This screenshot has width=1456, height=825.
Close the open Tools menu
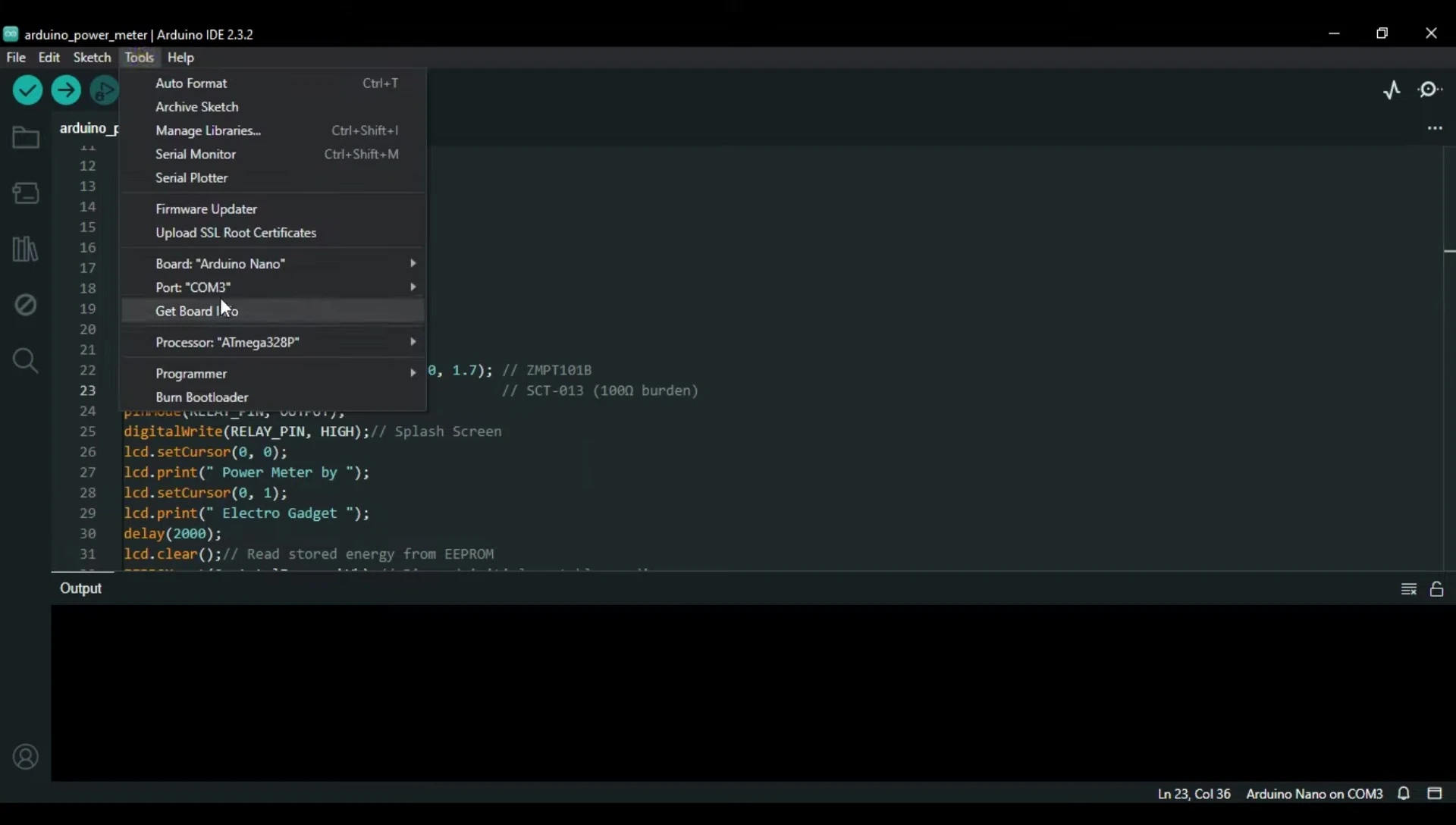[x=140, y=58]
